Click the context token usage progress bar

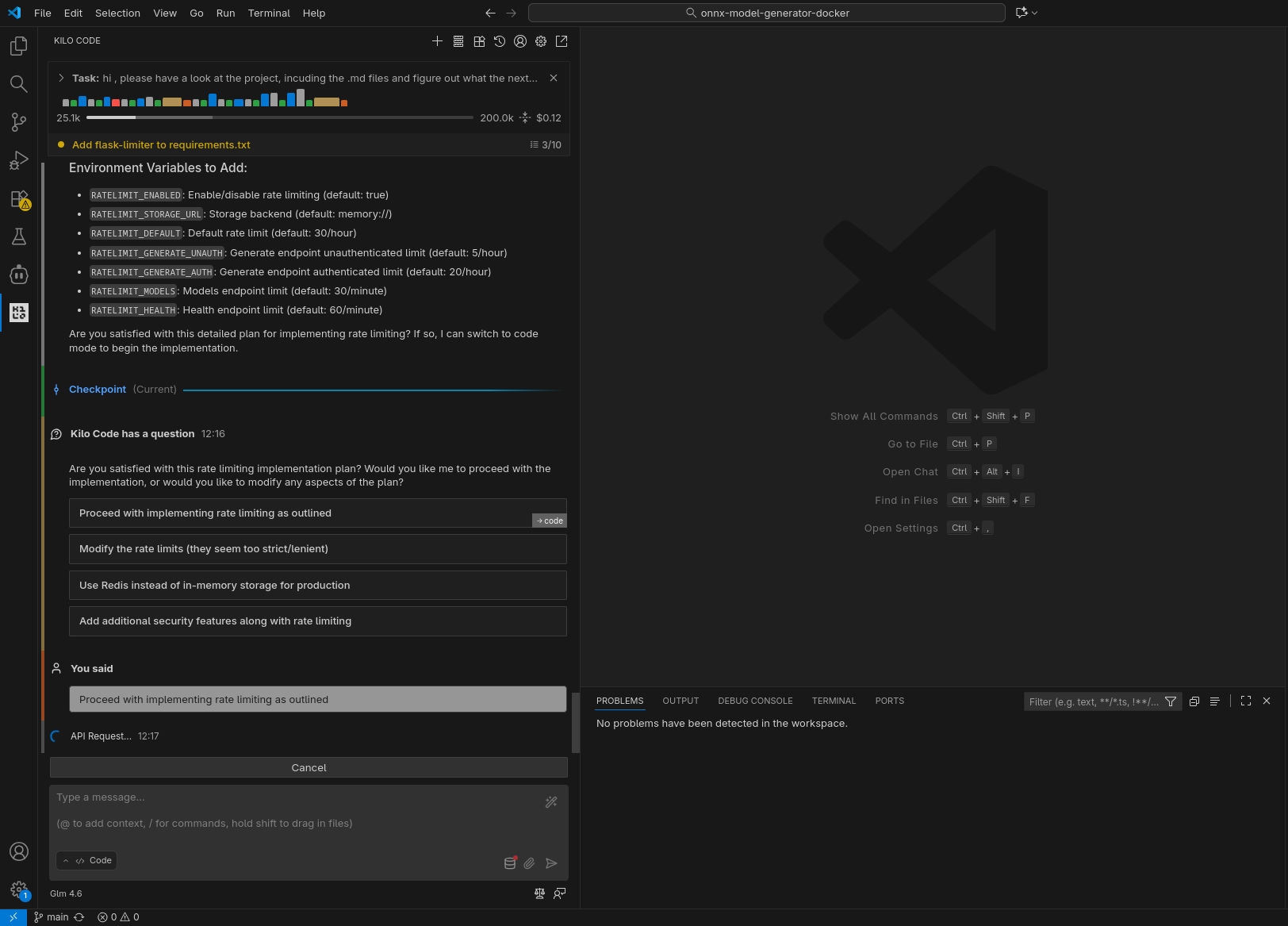point(279,117)
